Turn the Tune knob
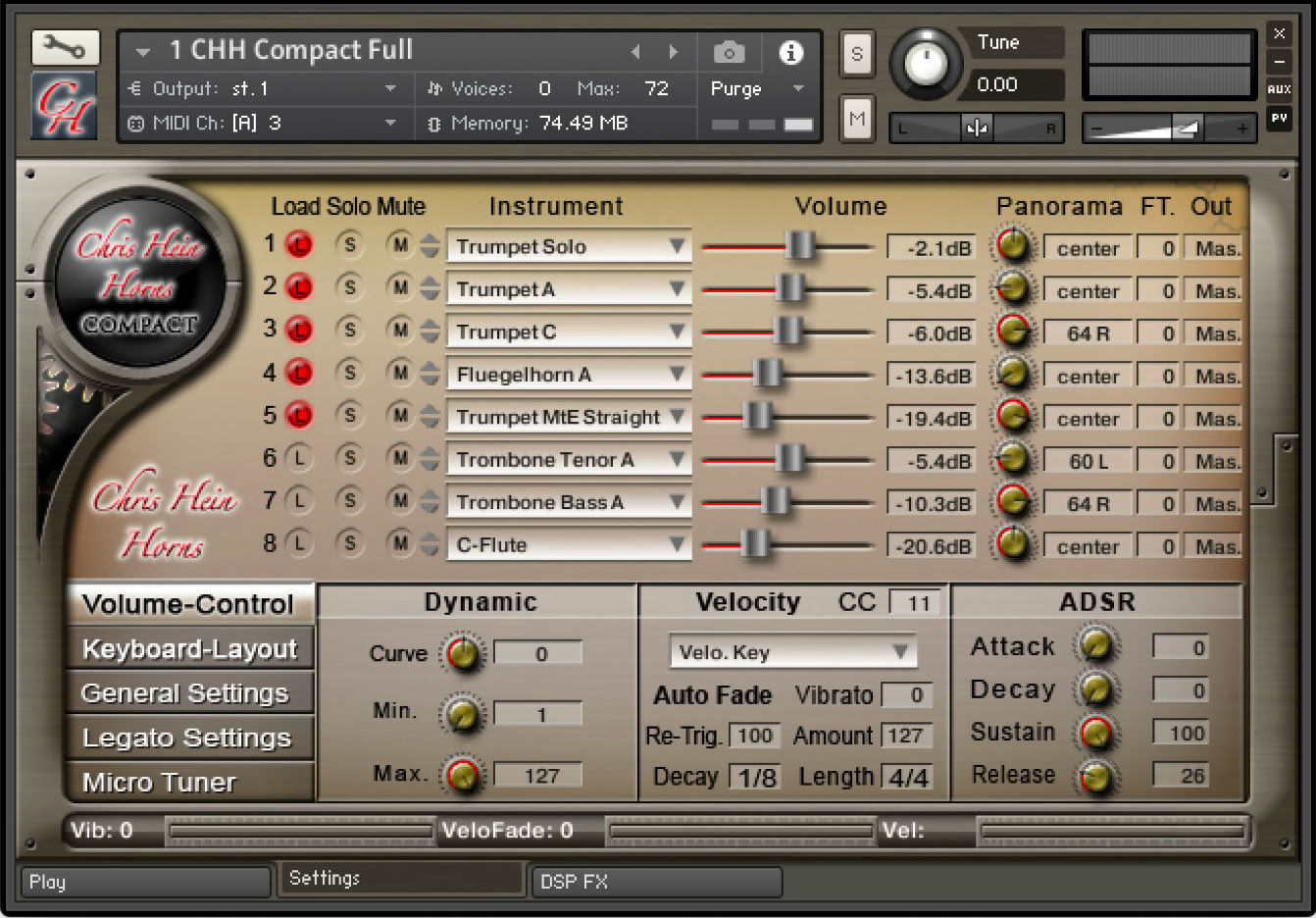 pos(924,64)
